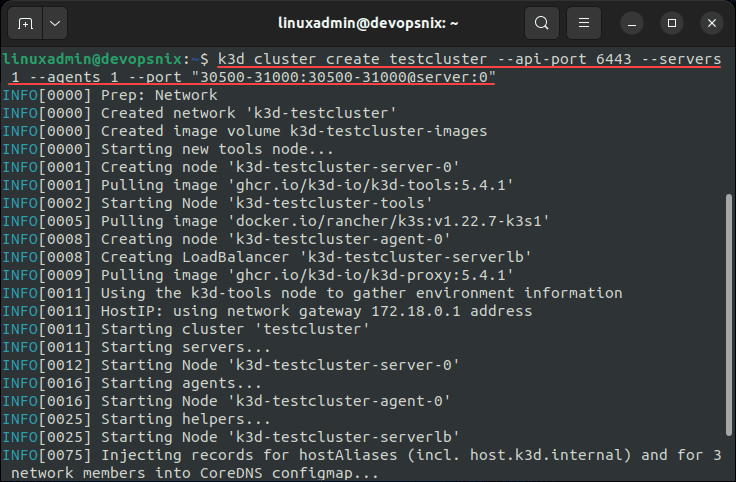Open a new terminal tab

(24, 22)
